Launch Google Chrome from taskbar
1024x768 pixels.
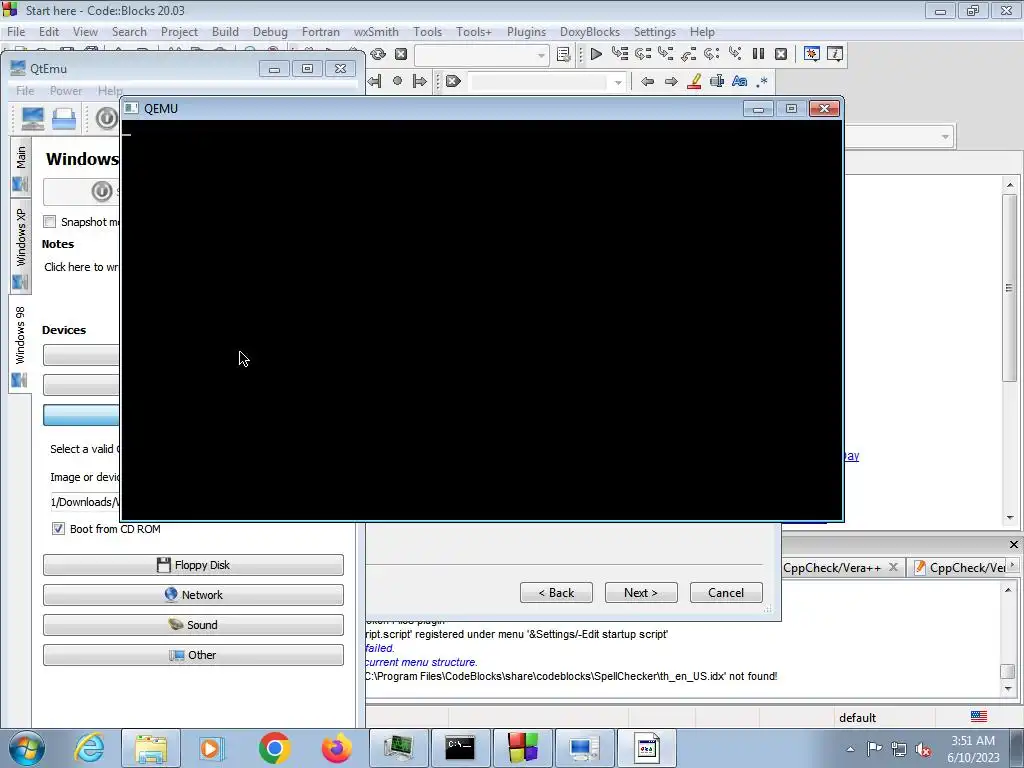(x=274, y=748)
